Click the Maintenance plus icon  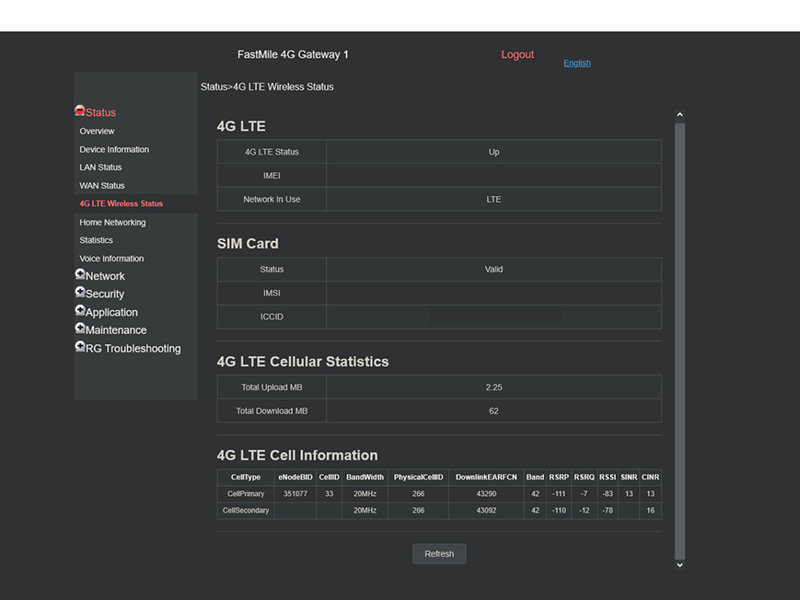80,329
